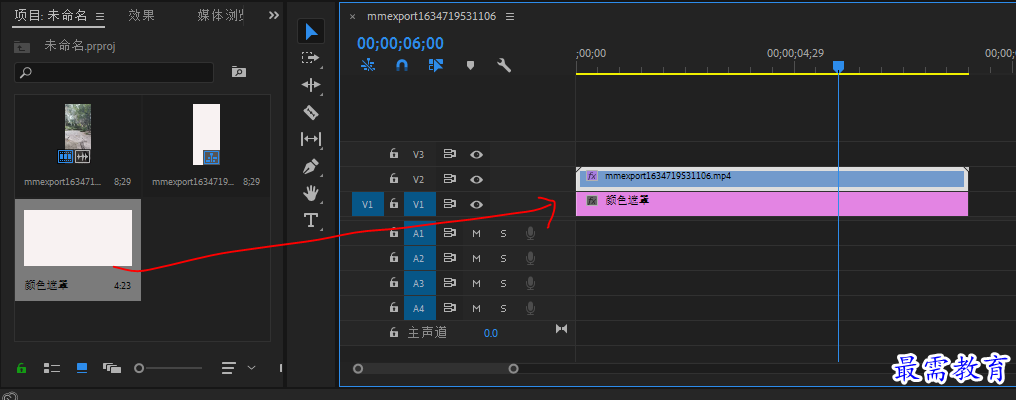This screenshot has width=1016, height=400.
Task: Select the pink 颜色遮罩 clip on V1
Action: (x=772, y=204)
